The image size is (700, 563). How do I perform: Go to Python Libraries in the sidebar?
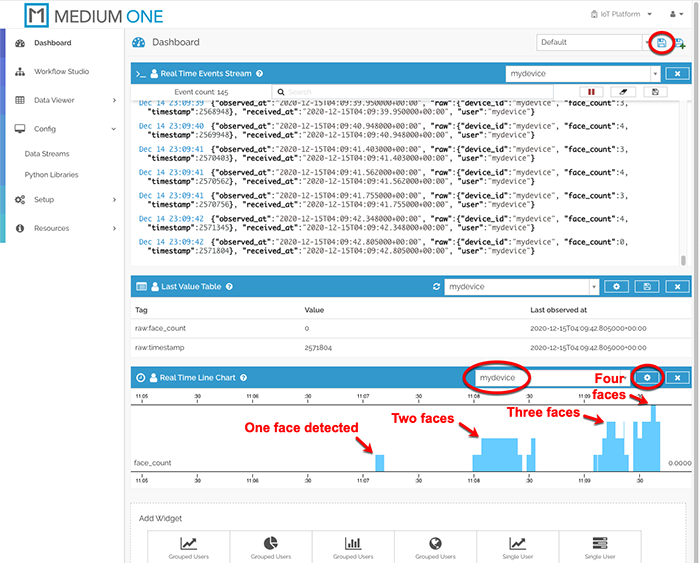click(x=51, y=175)
